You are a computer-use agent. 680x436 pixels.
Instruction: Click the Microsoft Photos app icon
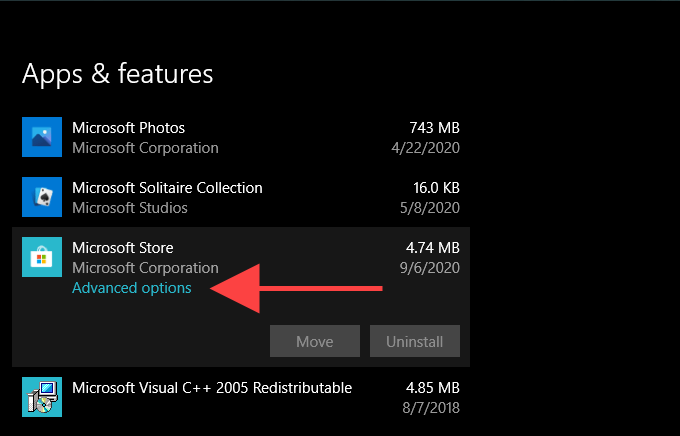click(42, 138)
